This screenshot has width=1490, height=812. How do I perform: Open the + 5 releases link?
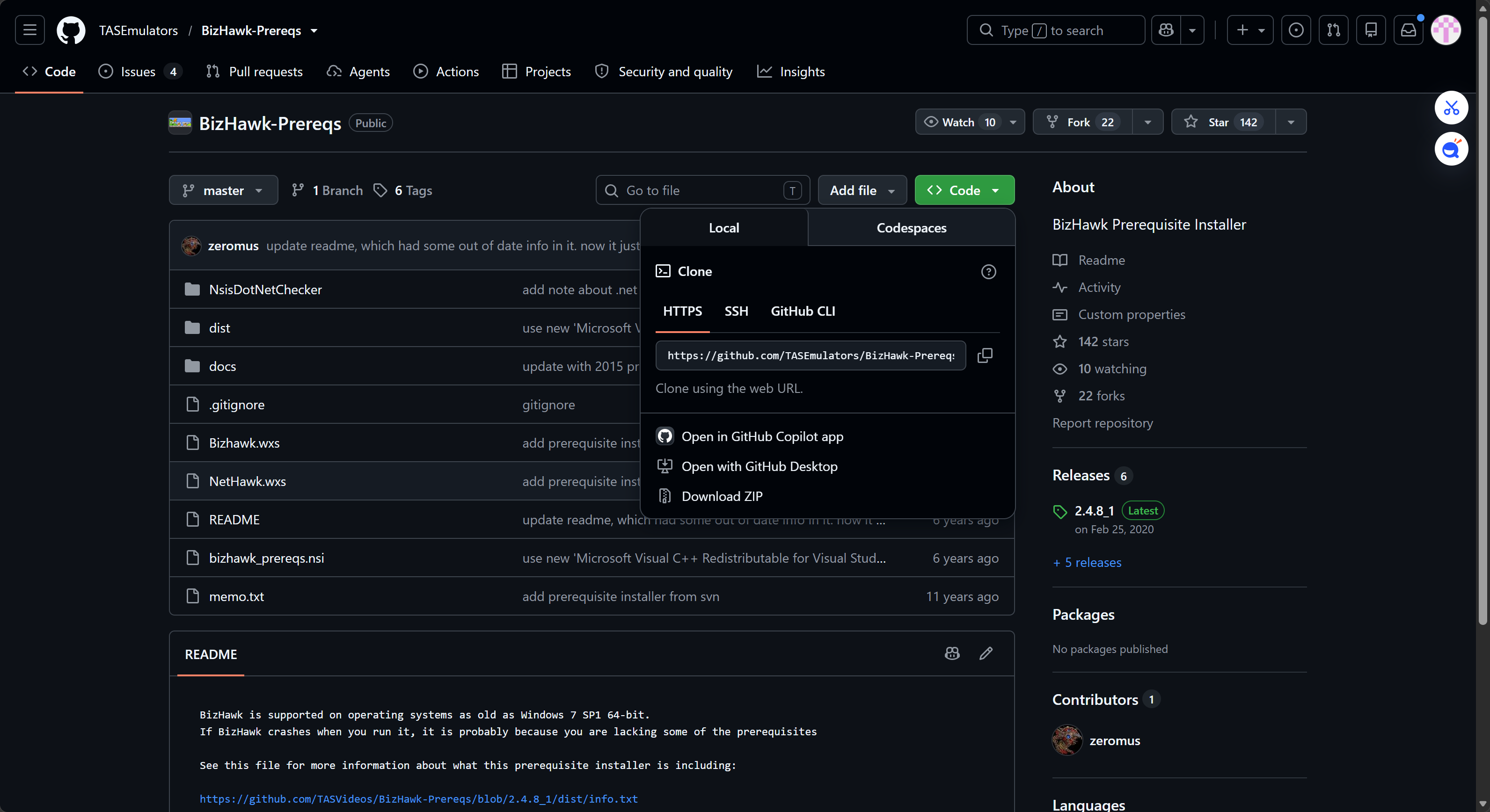click(1087, 562)
